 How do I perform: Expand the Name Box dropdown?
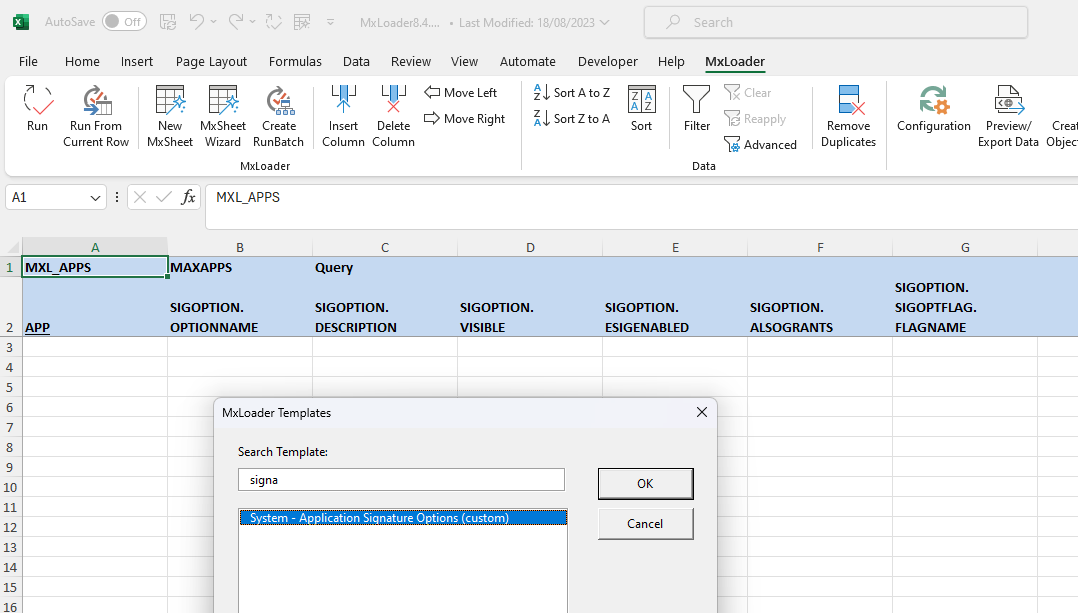[x=96, y=198]
